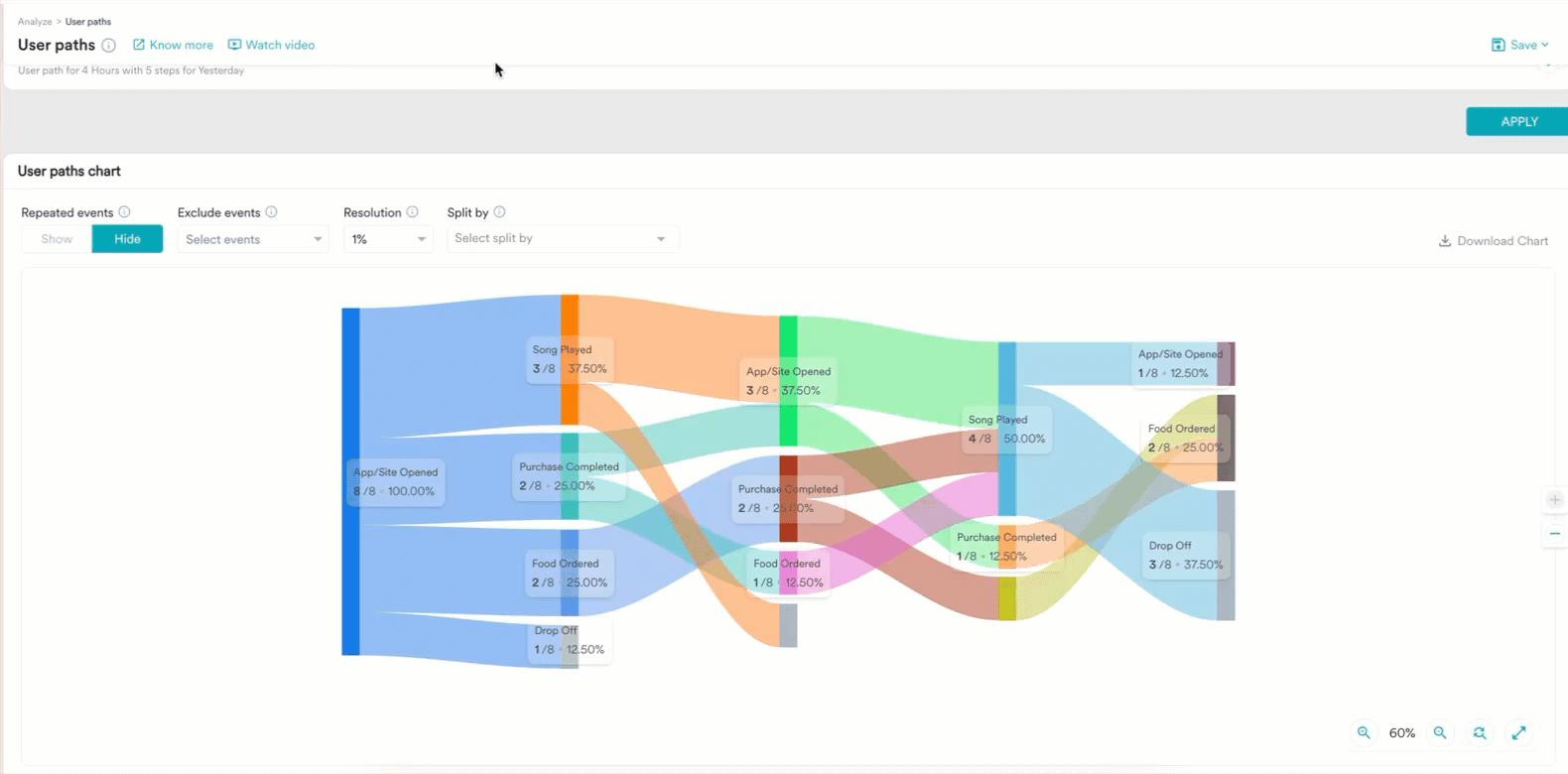The width and height of the screenshot is (1568, 774).
Task: Open the Save menu
Action: click(1519, 45)
